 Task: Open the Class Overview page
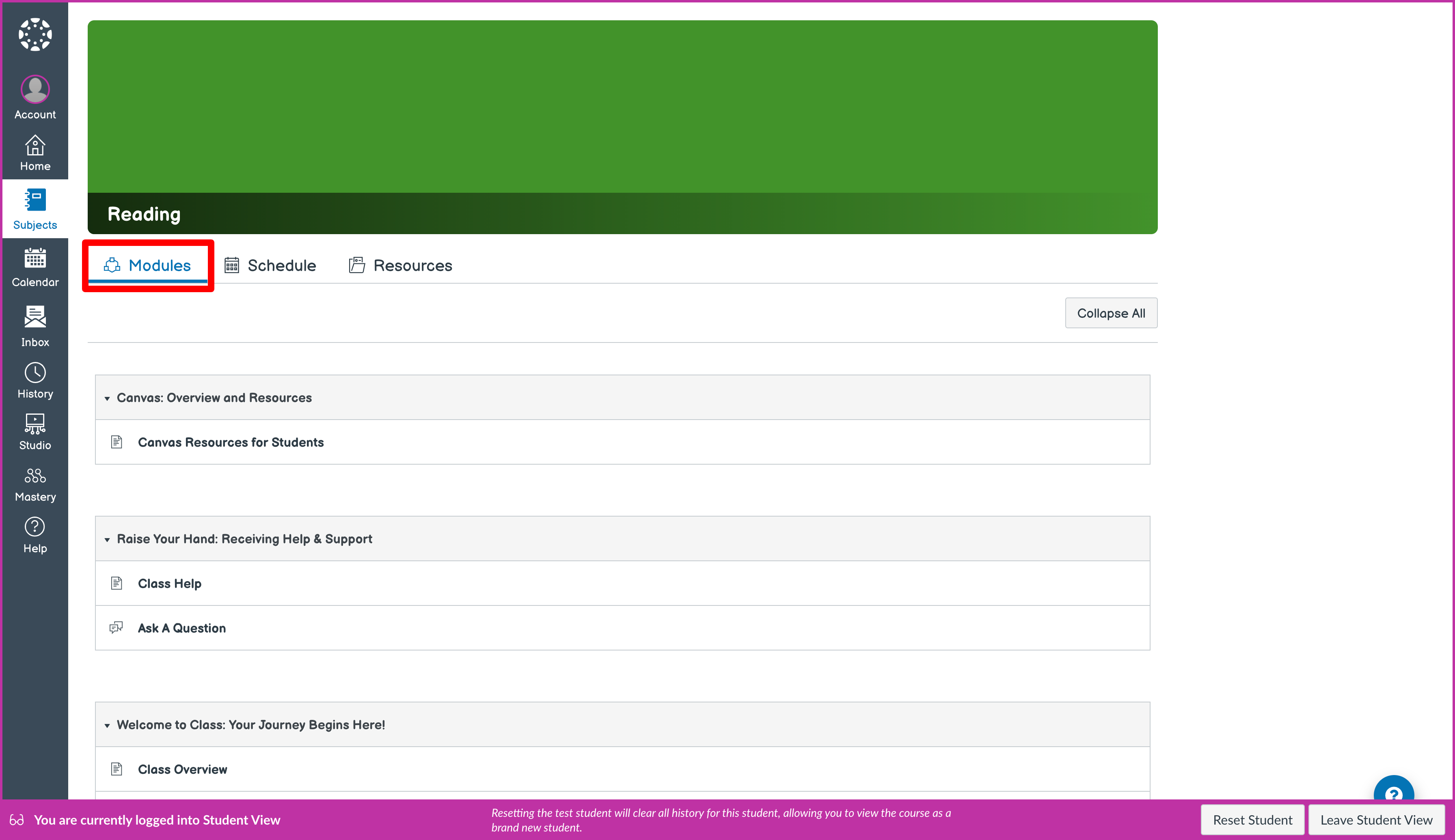182,769
